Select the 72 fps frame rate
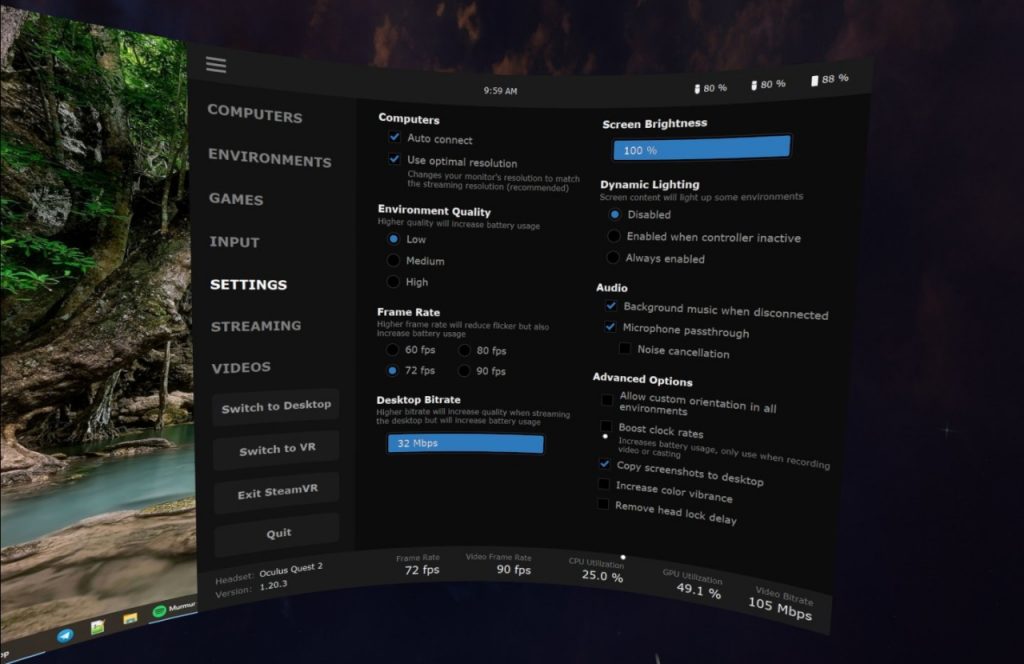 pos(392,370)
